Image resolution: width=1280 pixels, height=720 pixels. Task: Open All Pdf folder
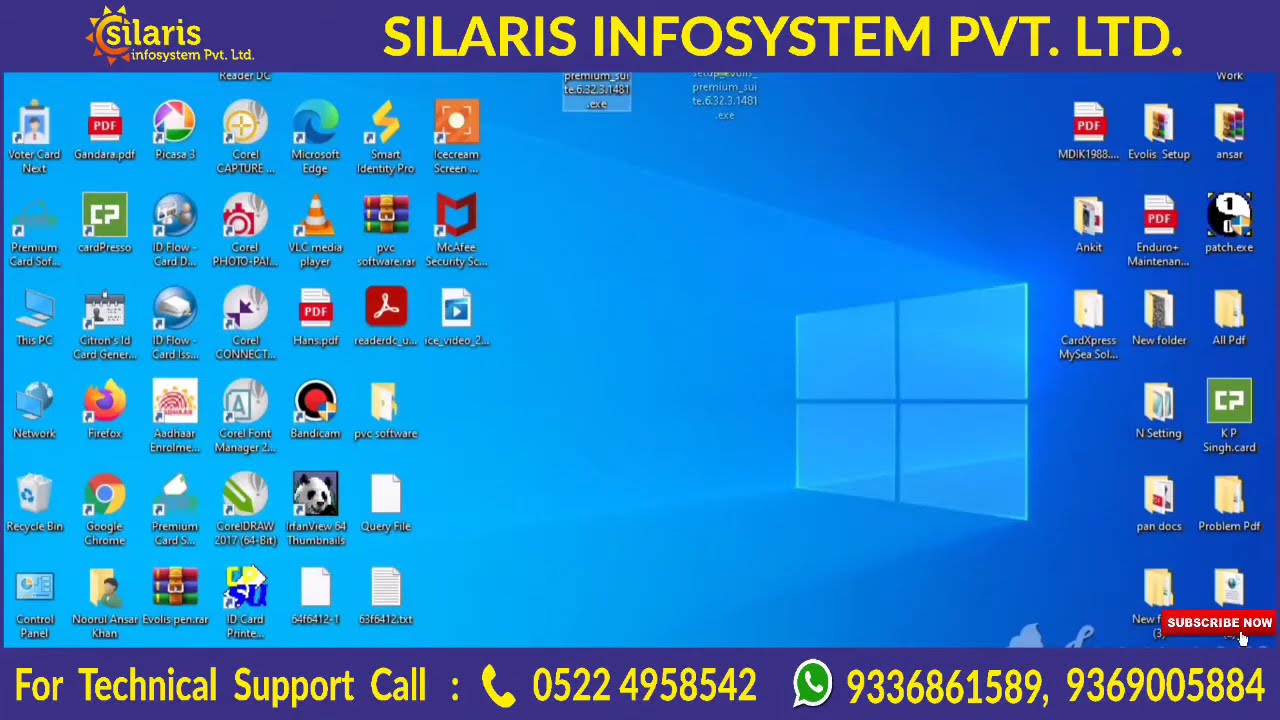pos(1229,316)
